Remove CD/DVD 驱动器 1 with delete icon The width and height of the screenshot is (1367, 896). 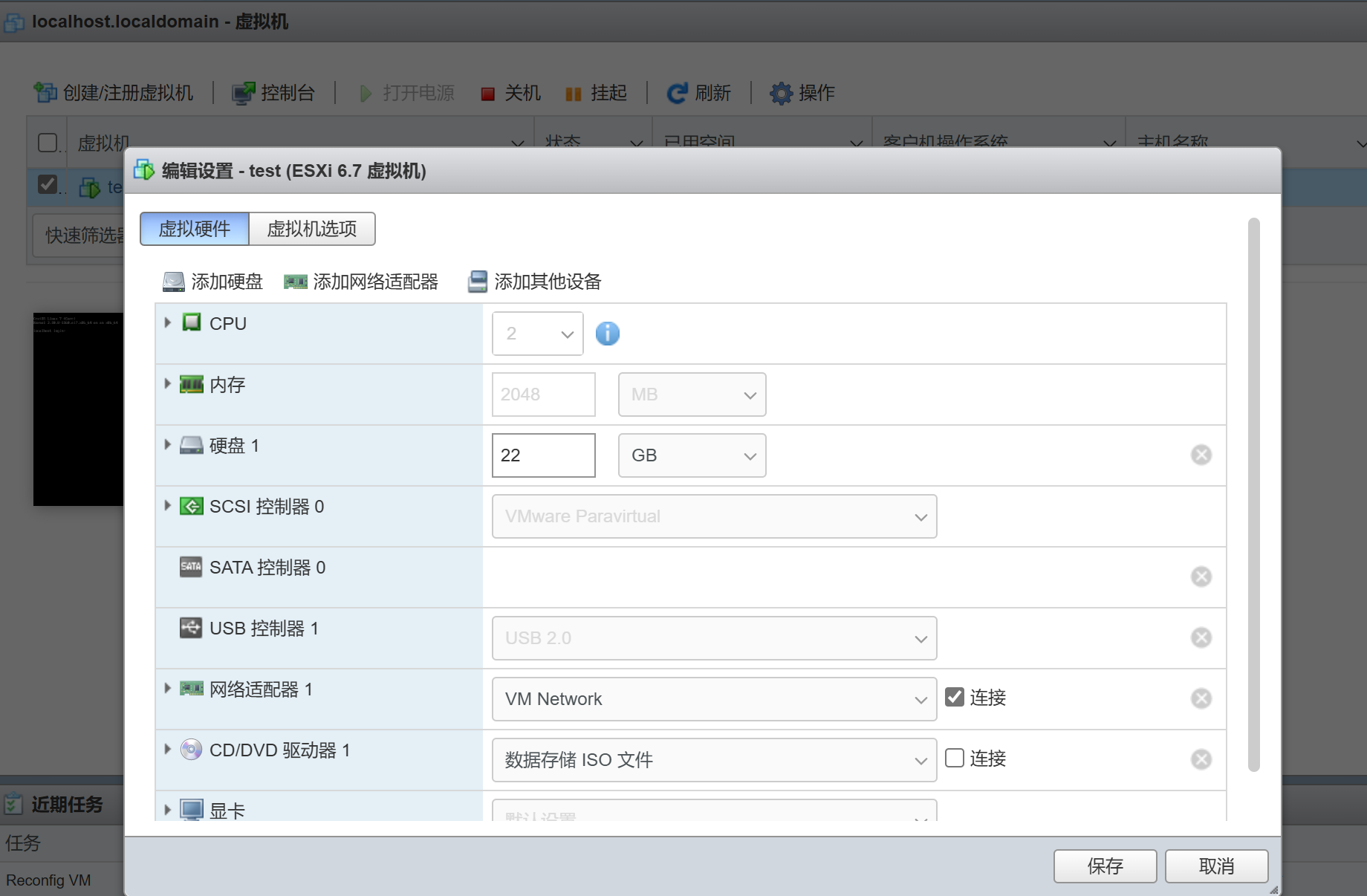click(x=1201, y=759)
